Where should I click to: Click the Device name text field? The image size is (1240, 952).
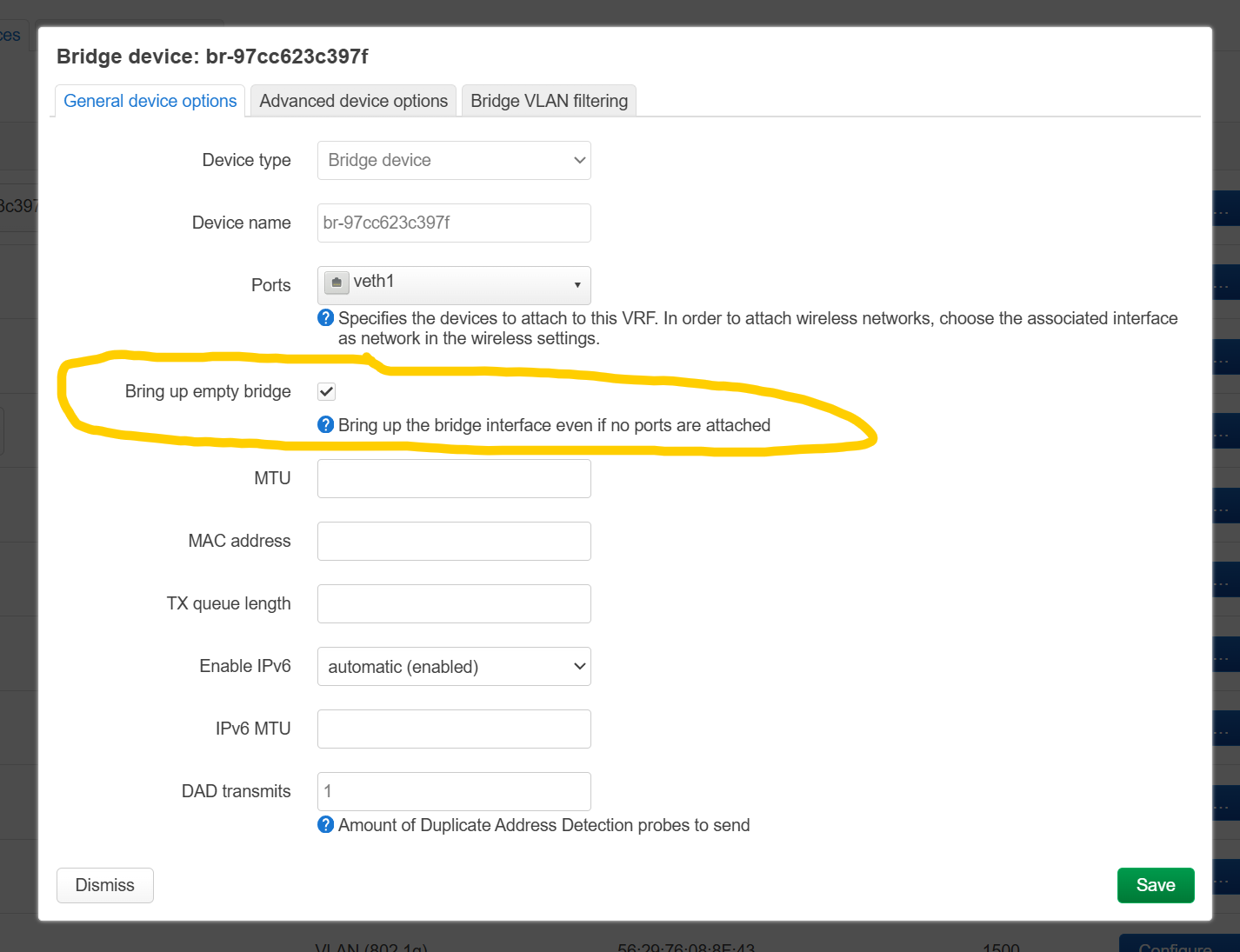click(454, 223)
